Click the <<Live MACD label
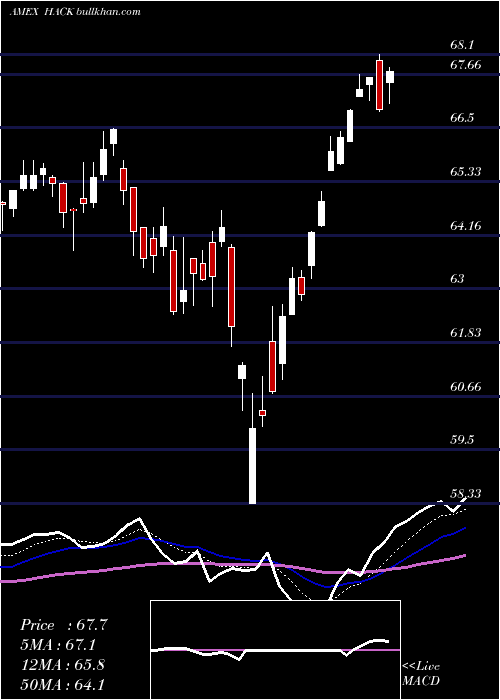Image resolution: width=500 pixels, height=700 pixels. tap(421, 674)
